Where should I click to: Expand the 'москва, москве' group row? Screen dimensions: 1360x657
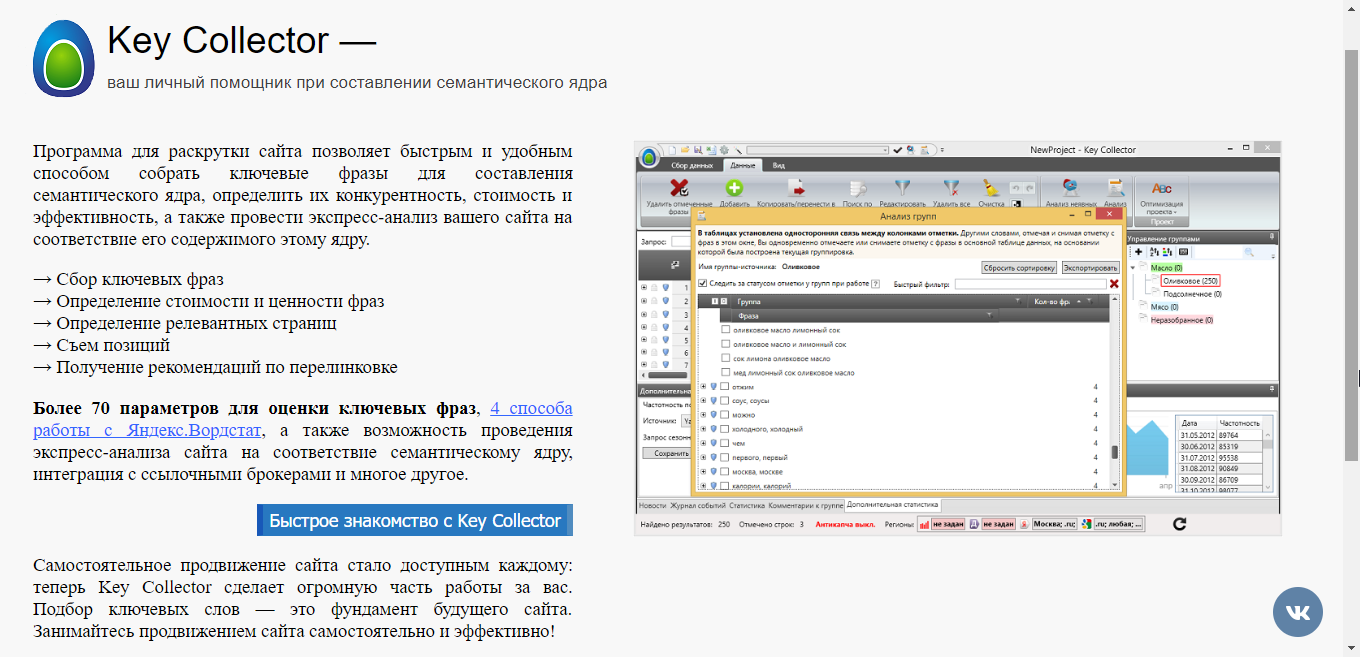(x=703, y=471)
